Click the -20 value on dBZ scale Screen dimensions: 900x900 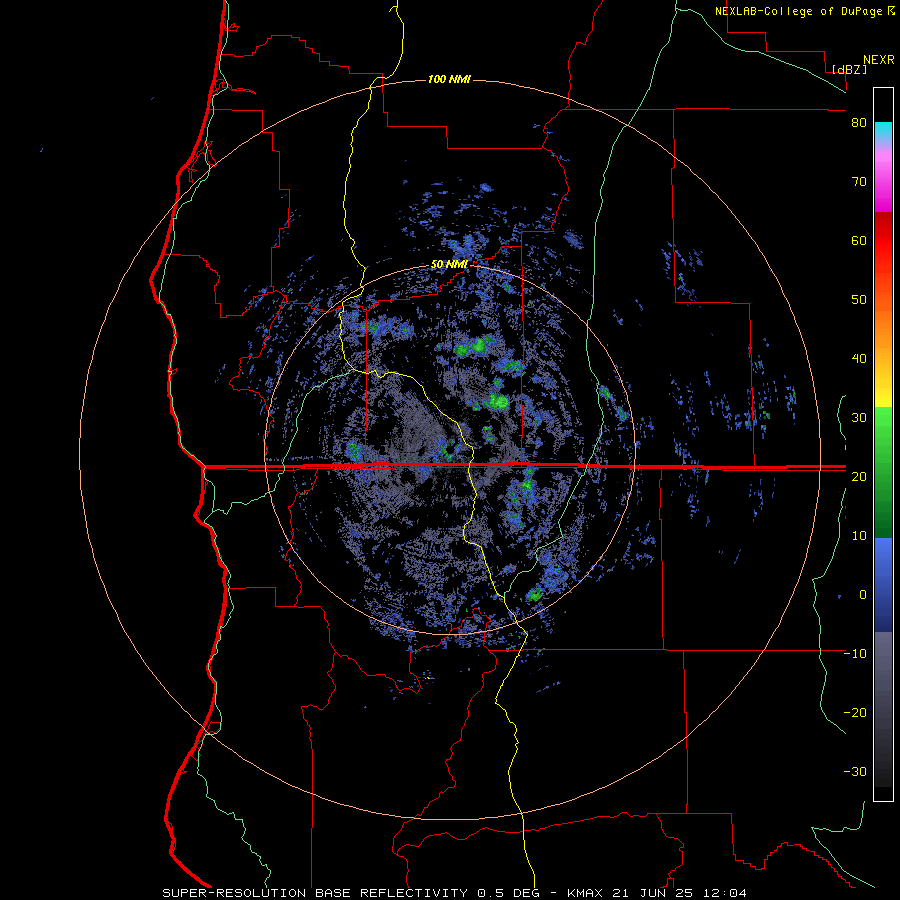(855, 713)
